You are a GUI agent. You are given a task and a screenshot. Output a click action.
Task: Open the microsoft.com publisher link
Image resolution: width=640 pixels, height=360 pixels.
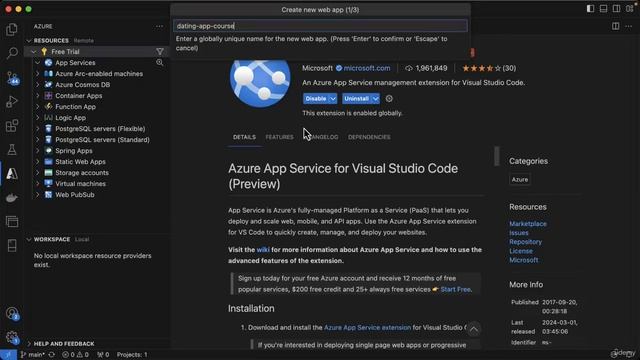(367, 69)
